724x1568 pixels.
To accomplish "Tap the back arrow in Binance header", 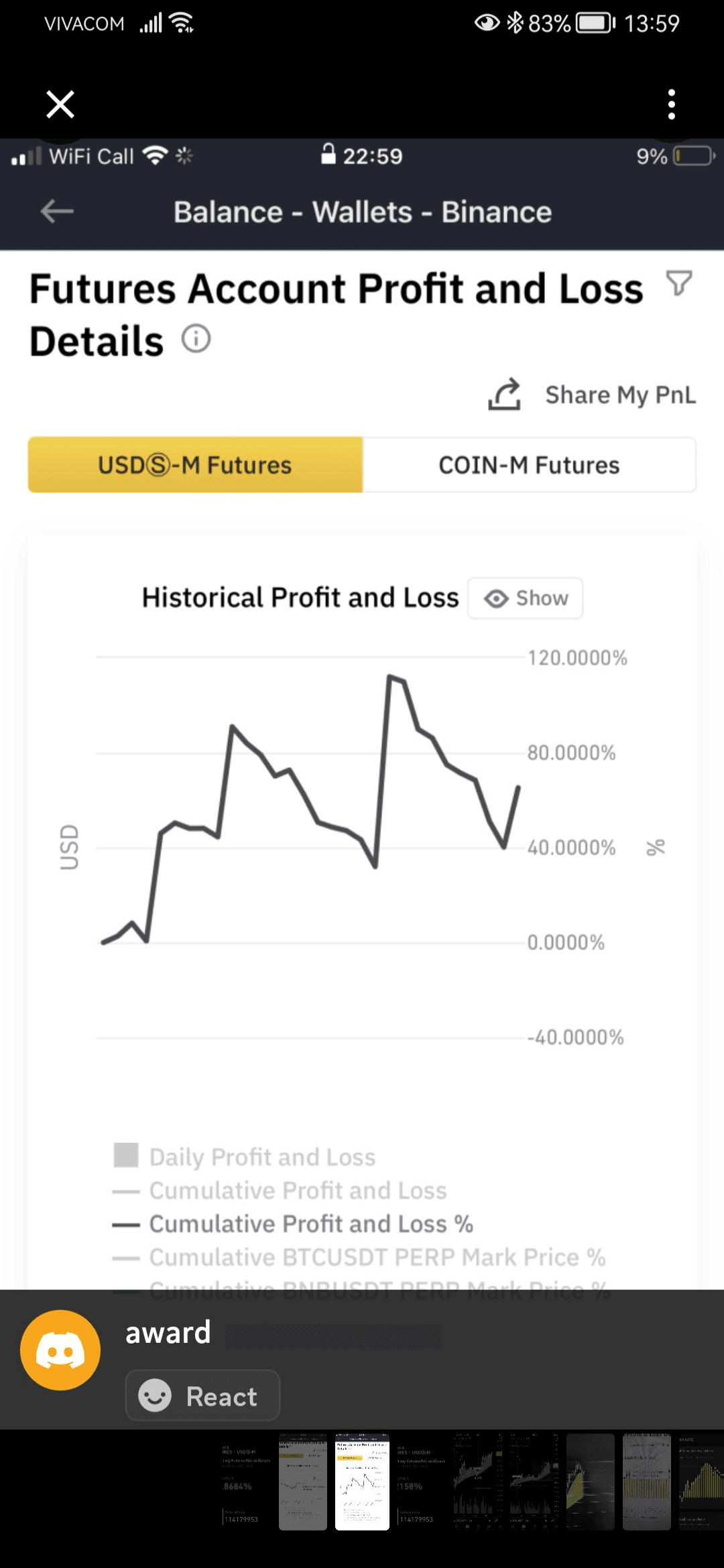I will pos(57,212).
